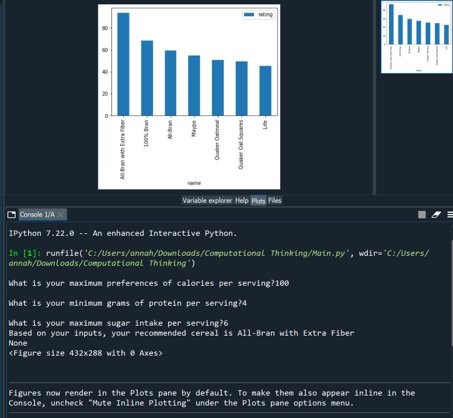Click the recommended cereal All-Bran result line

click(181, 333)
